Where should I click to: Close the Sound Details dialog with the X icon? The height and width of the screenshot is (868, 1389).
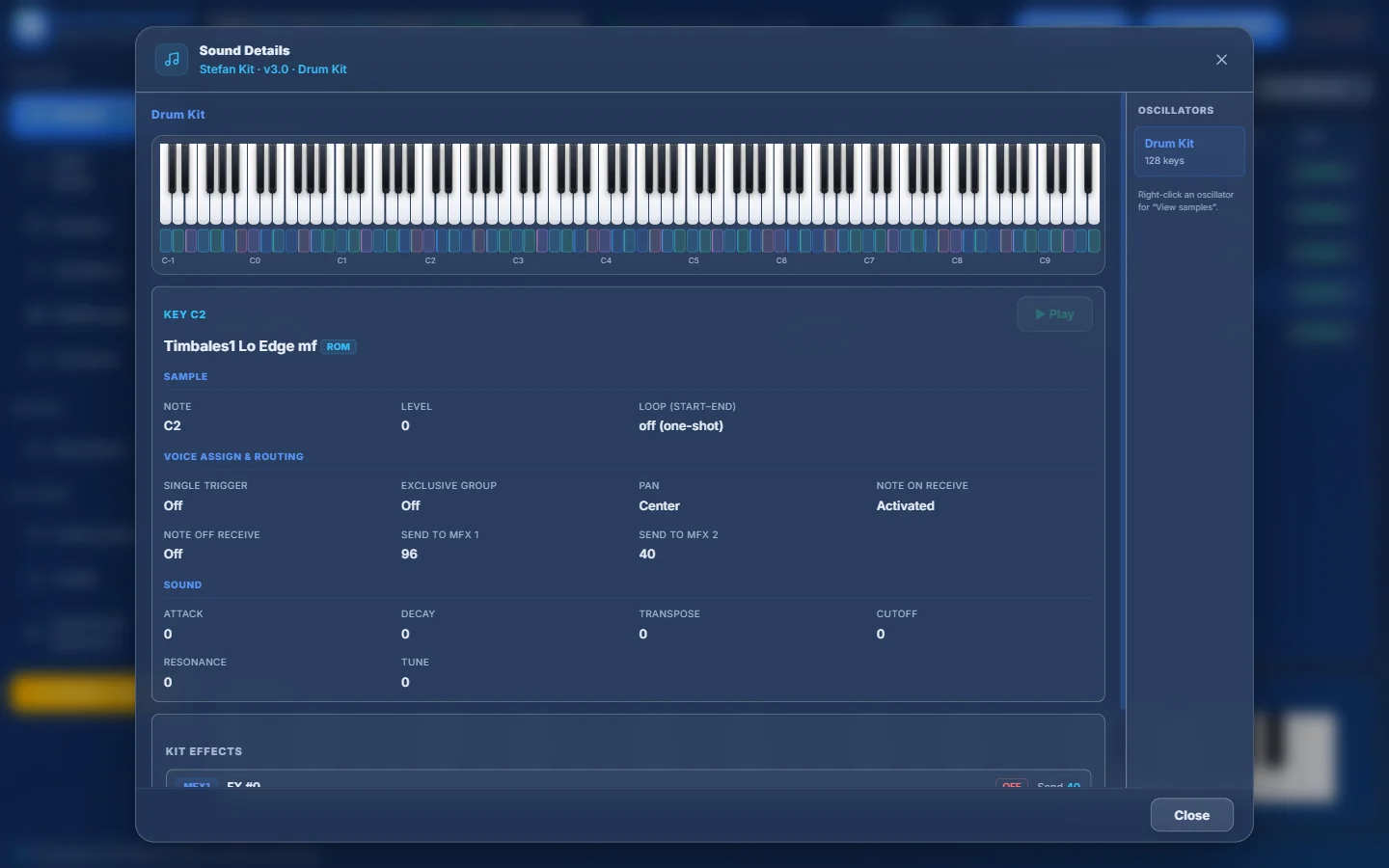(x=1221, y=60)
